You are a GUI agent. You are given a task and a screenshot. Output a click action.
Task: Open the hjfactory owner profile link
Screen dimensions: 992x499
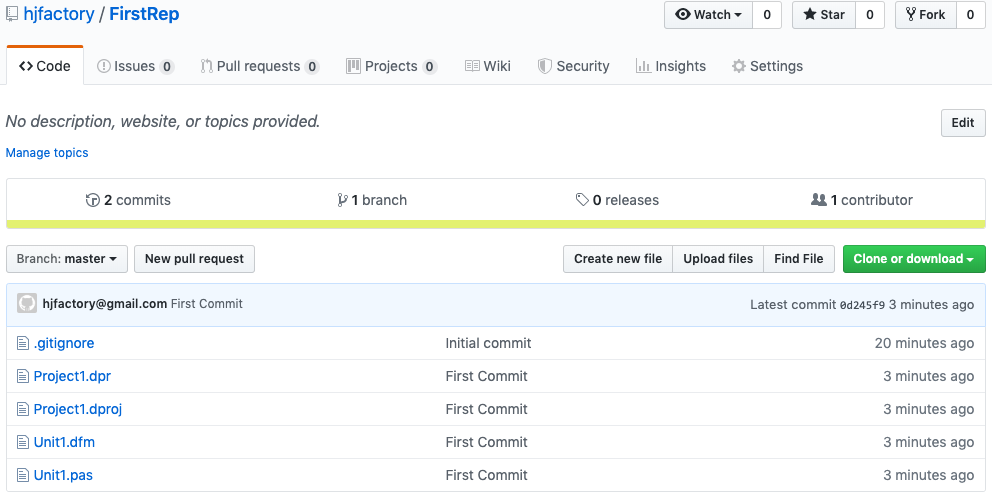[x=59, y=14]
